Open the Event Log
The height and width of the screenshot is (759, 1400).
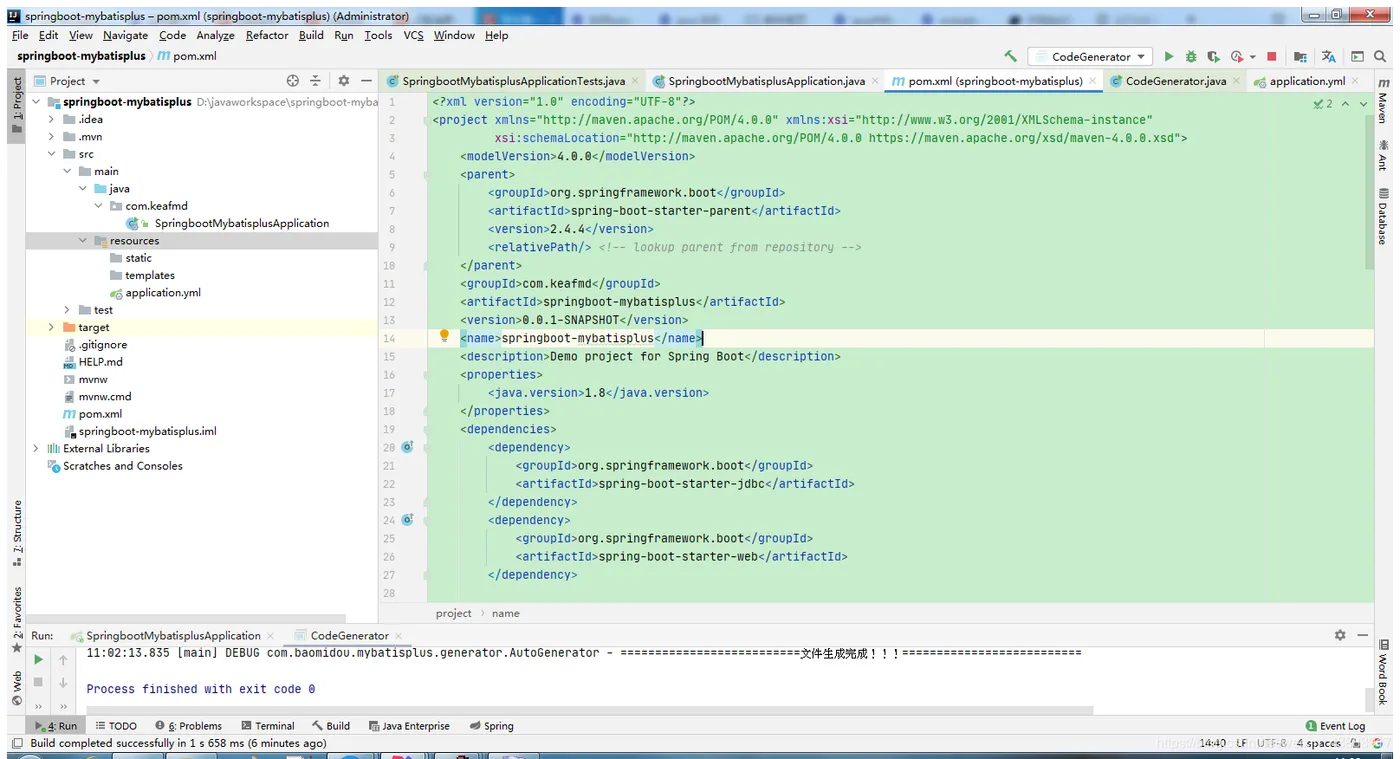click(x=1335, y=726)
